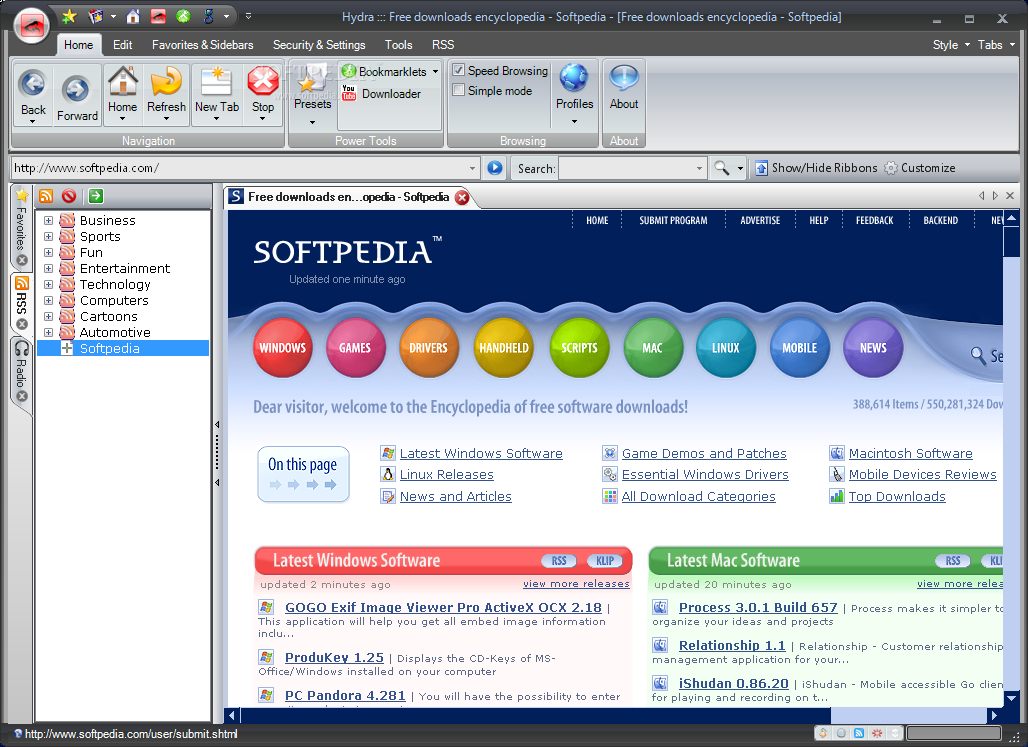Click KLIP badge on Latest Windows Software

[605, 561]
